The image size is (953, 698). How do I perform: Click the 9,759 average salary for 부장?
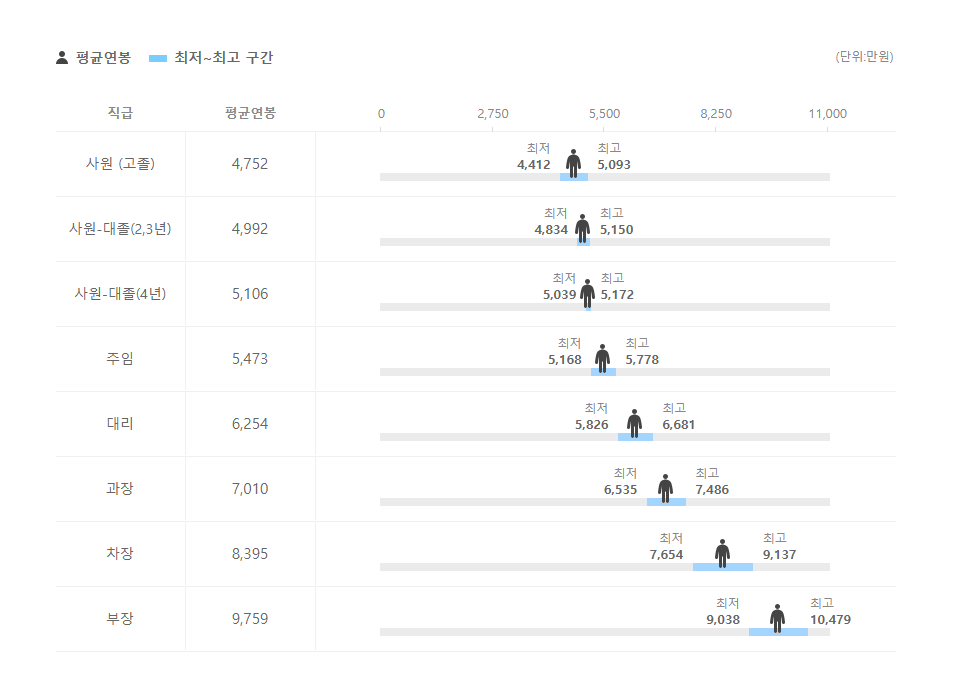(x=250, y=619)
